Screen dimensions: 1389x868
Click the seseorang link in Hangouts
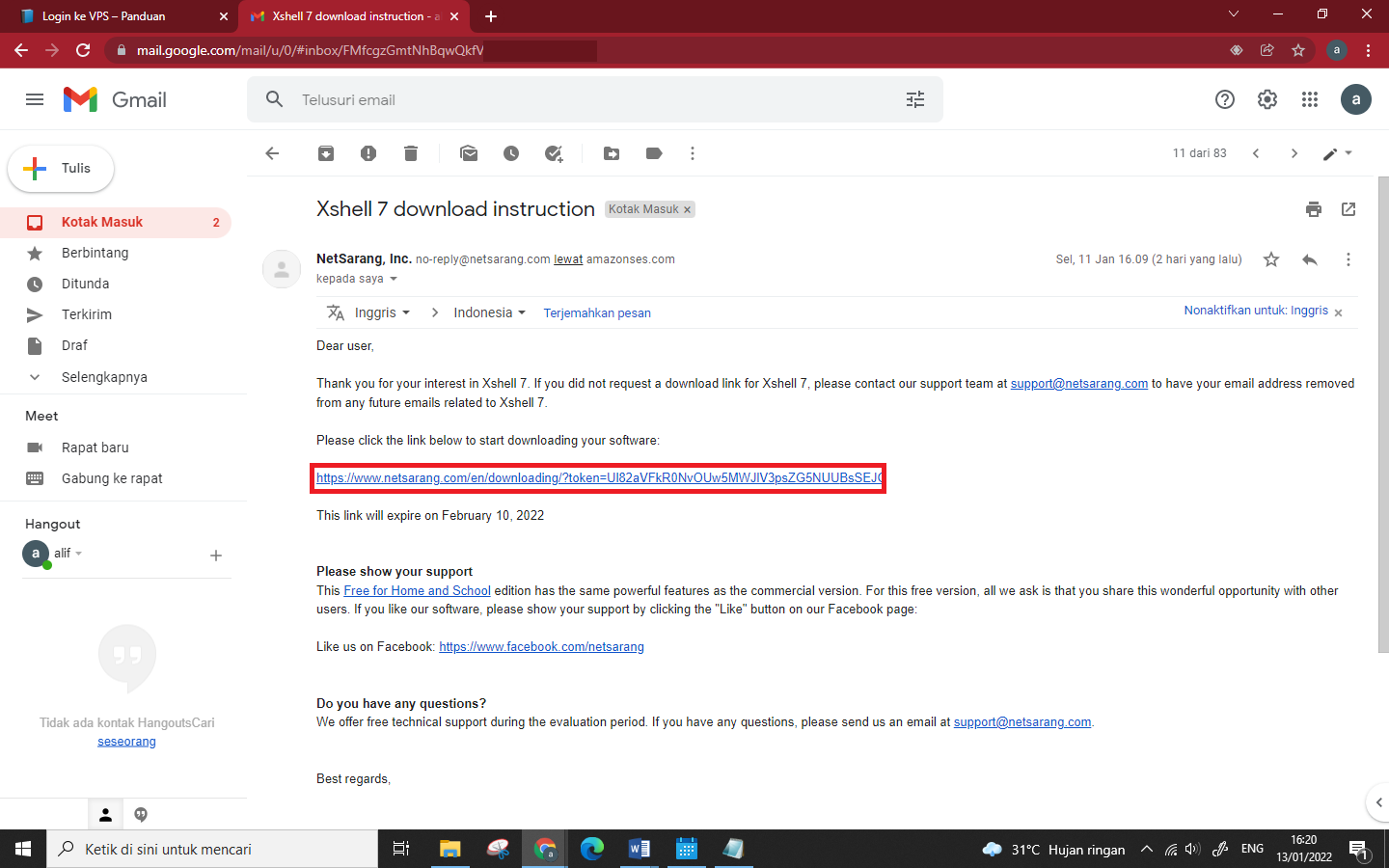(x=126, y=742)
